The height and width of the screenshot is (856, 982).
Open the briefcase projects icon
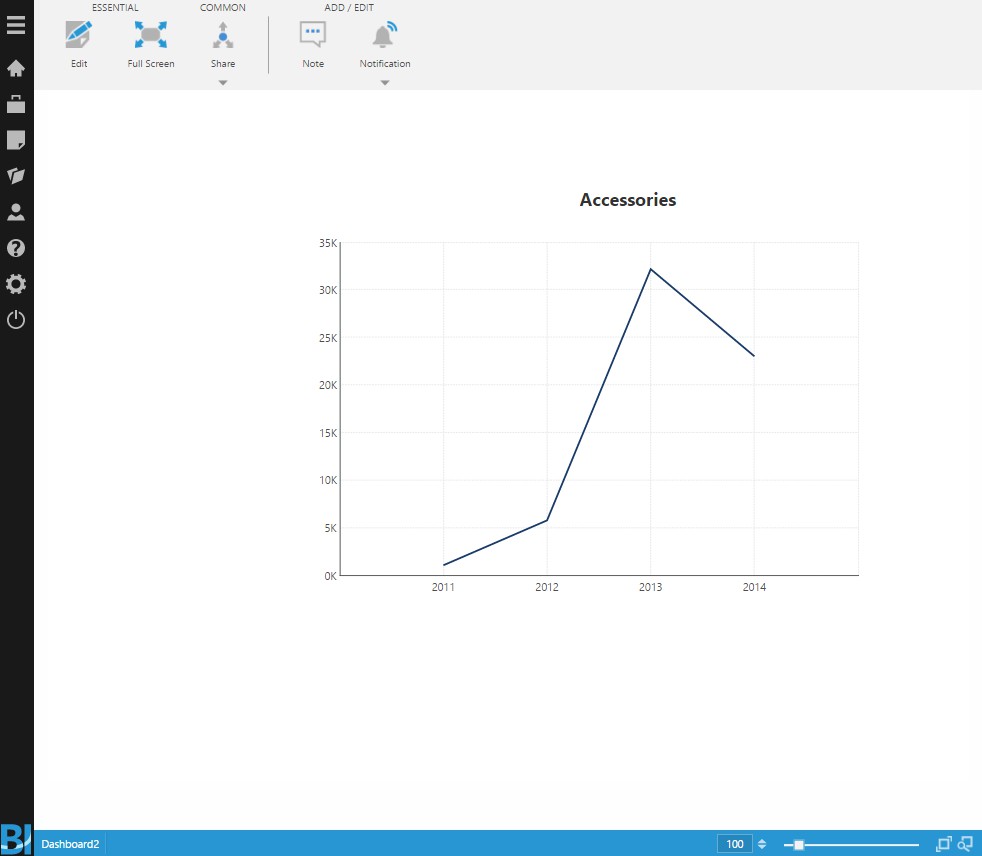point(16,104)
